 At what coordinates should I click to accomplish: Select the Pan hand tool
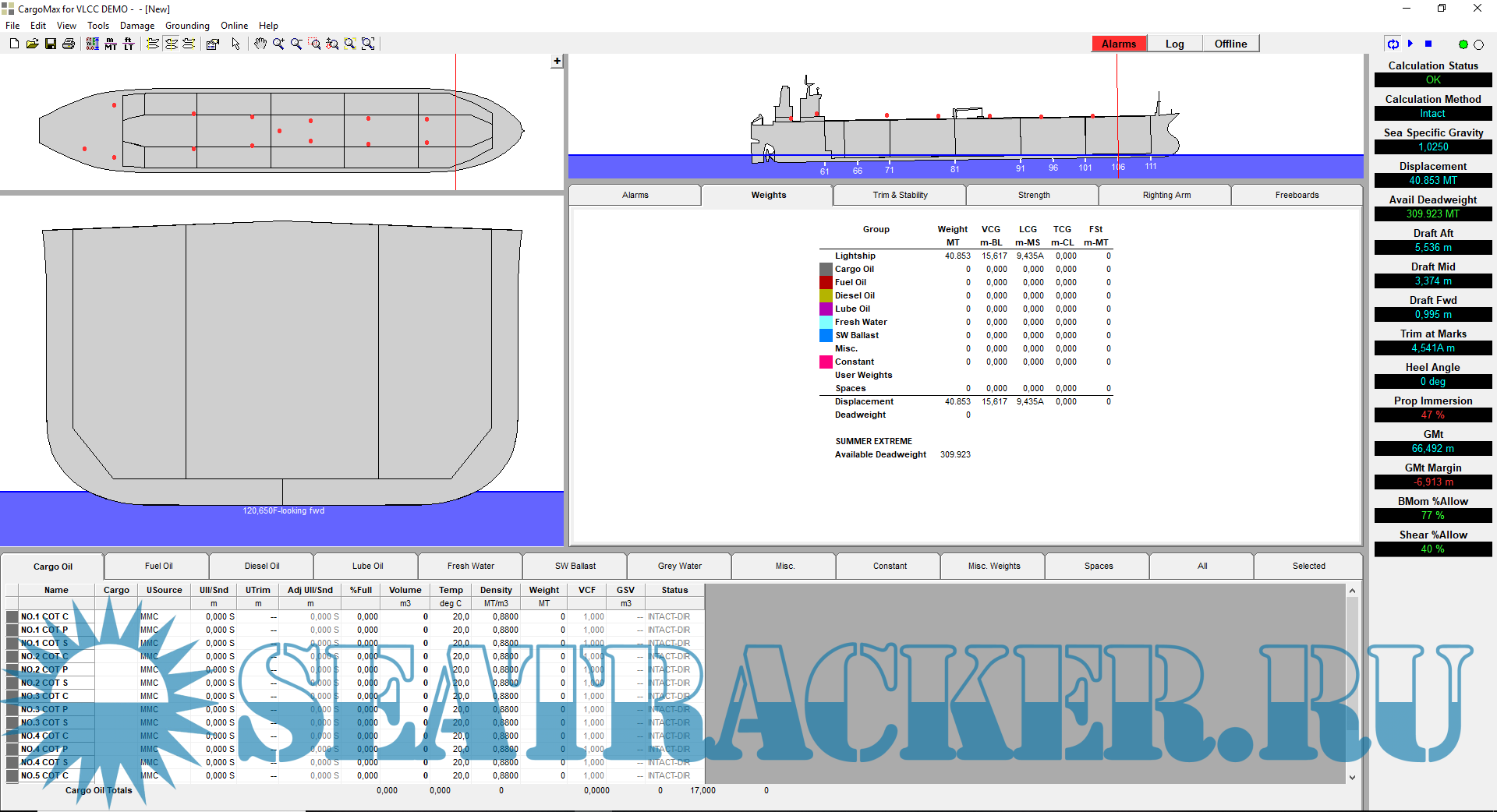click(260, 44)
